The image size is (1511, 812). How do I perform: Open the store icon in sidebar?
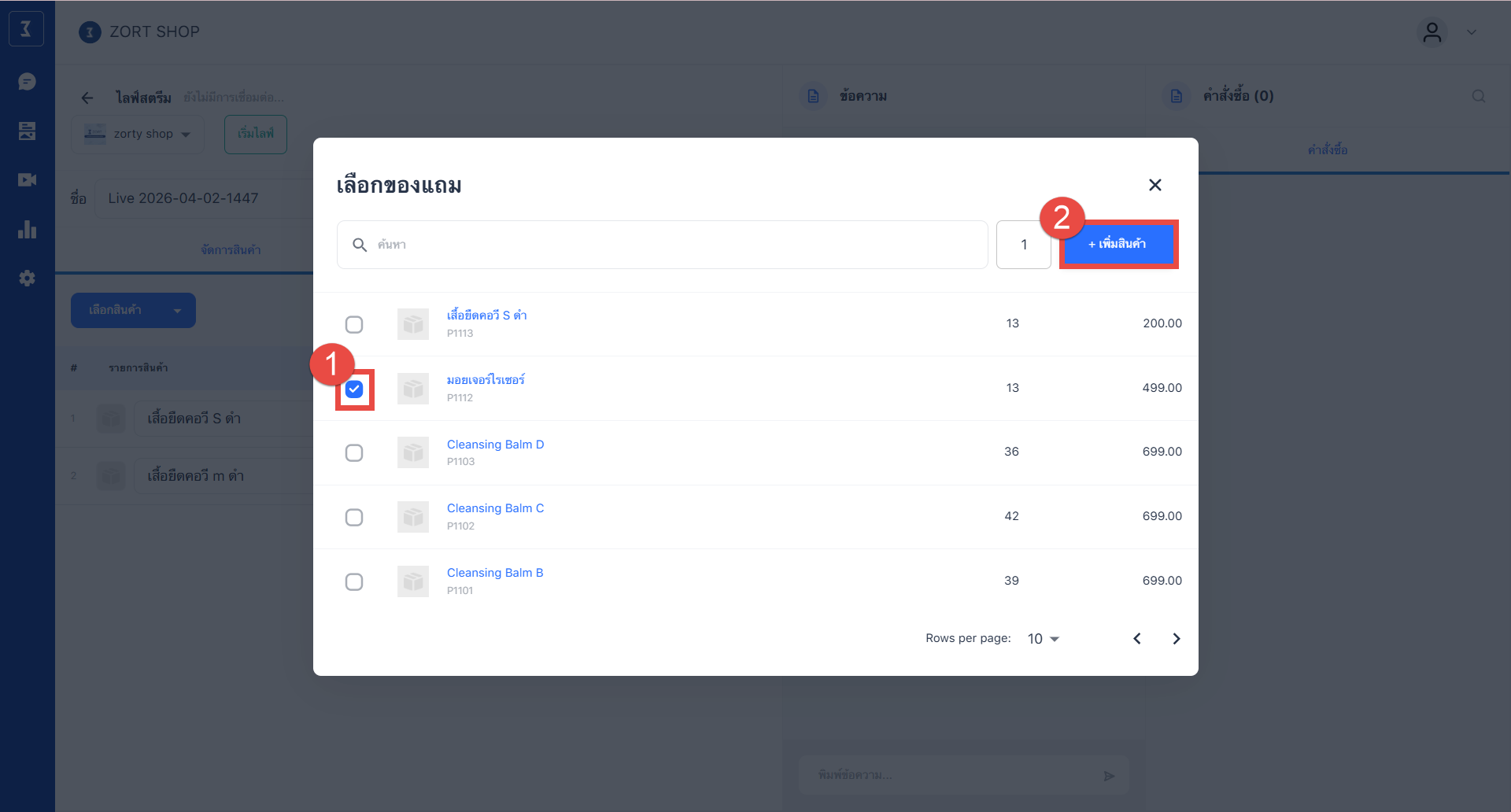[x=27, y=131]
